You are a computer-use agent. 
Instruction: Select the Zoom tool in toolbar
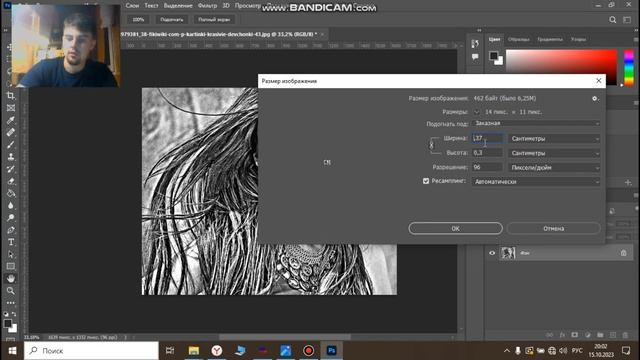tap(11, 291)
